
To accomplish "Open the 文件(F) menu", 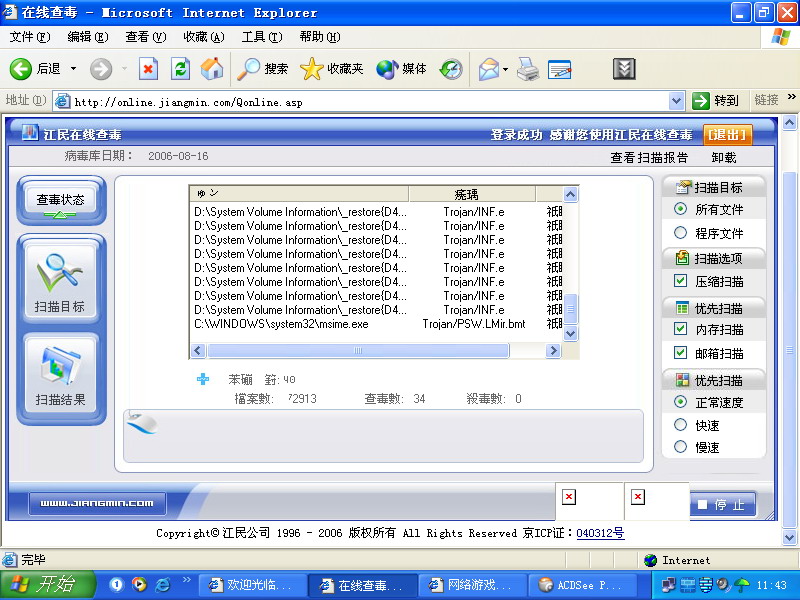I will (x=30, y=37).
